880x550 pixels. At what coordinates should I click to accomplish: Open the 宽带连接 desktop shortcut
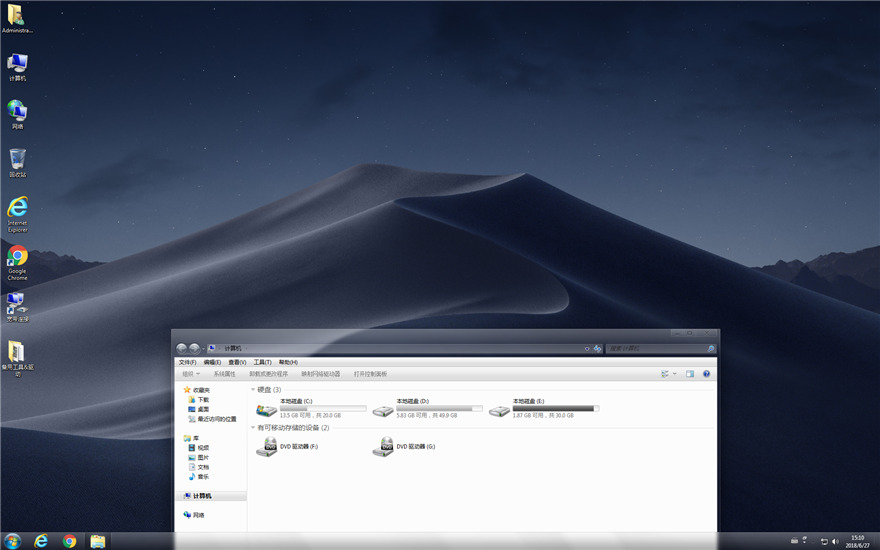click(x=17, y=308)
